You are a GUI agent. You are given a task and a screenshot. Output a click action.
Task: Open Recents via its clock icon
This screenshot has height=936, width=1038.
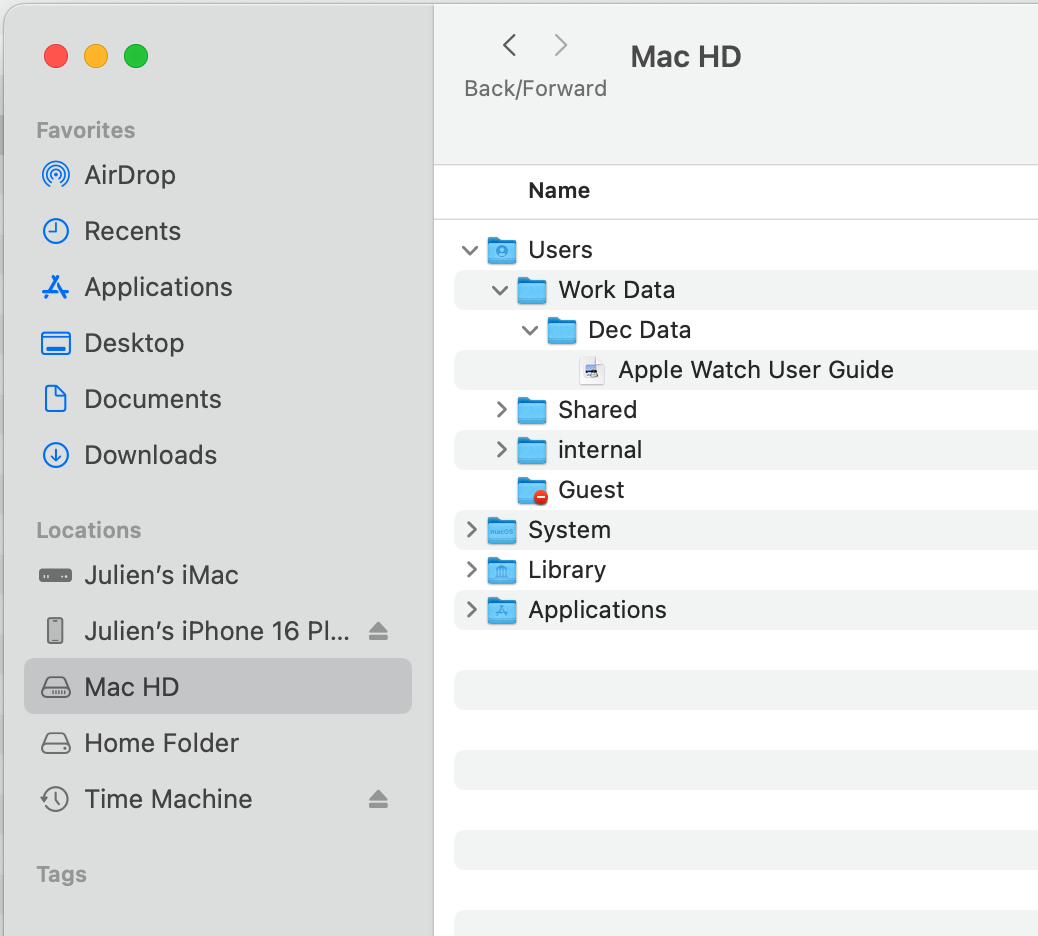(55, 231)
